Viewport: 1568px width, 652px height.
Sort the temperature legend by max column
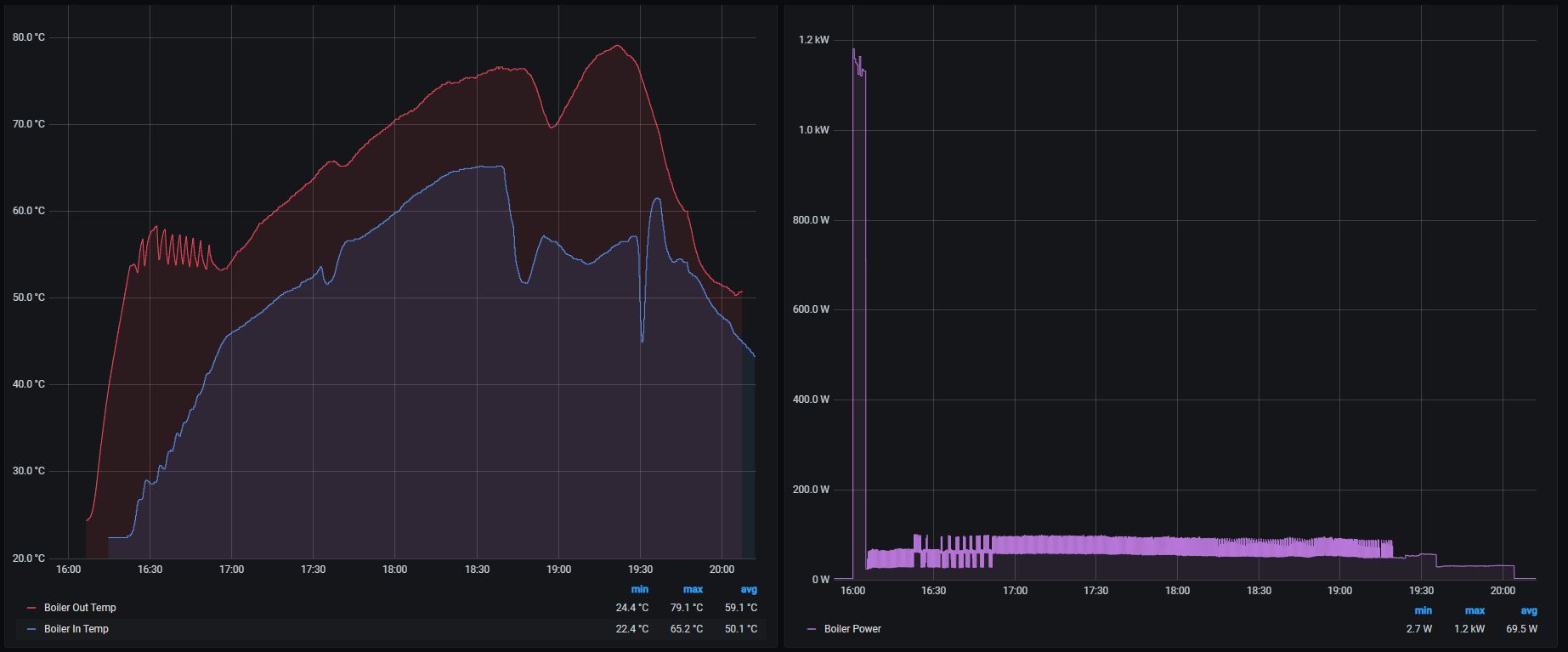coord(693,589)
